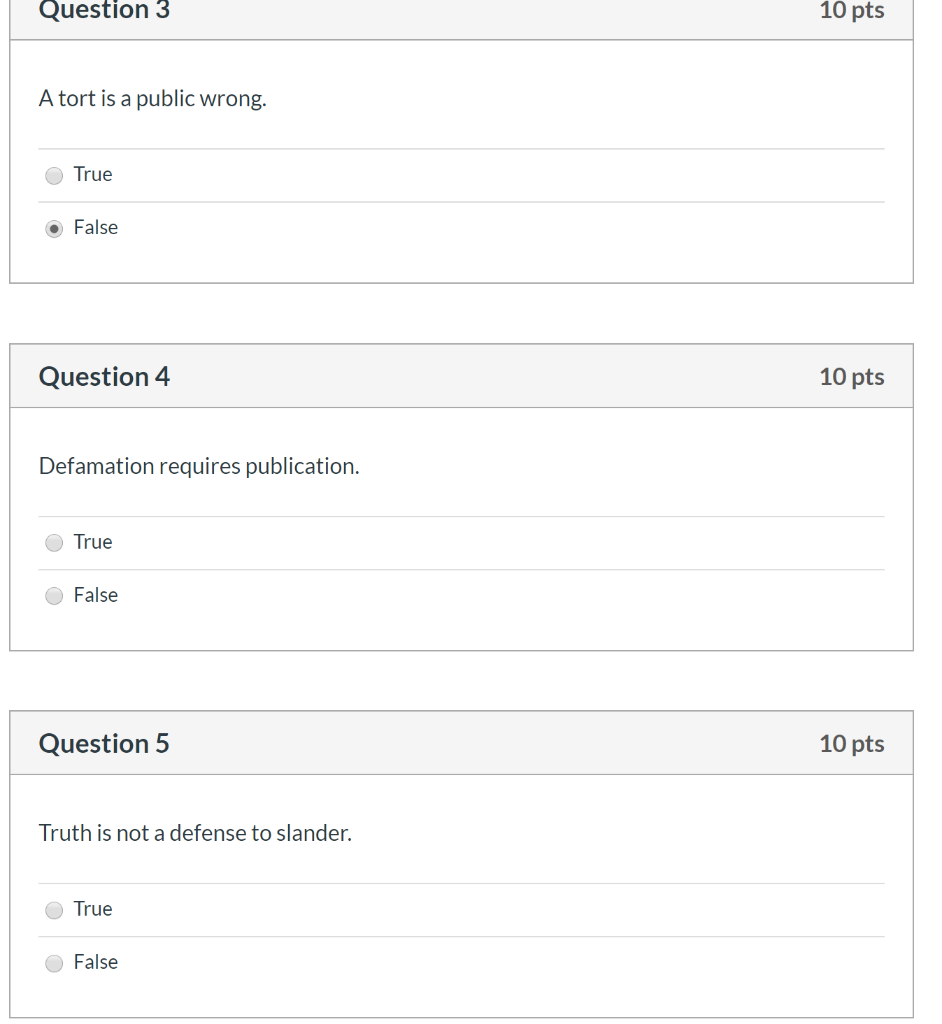942x1024 pixels.
Task: Click the Question 4 header
Action: pyautogui.click(x=104, y=377)
